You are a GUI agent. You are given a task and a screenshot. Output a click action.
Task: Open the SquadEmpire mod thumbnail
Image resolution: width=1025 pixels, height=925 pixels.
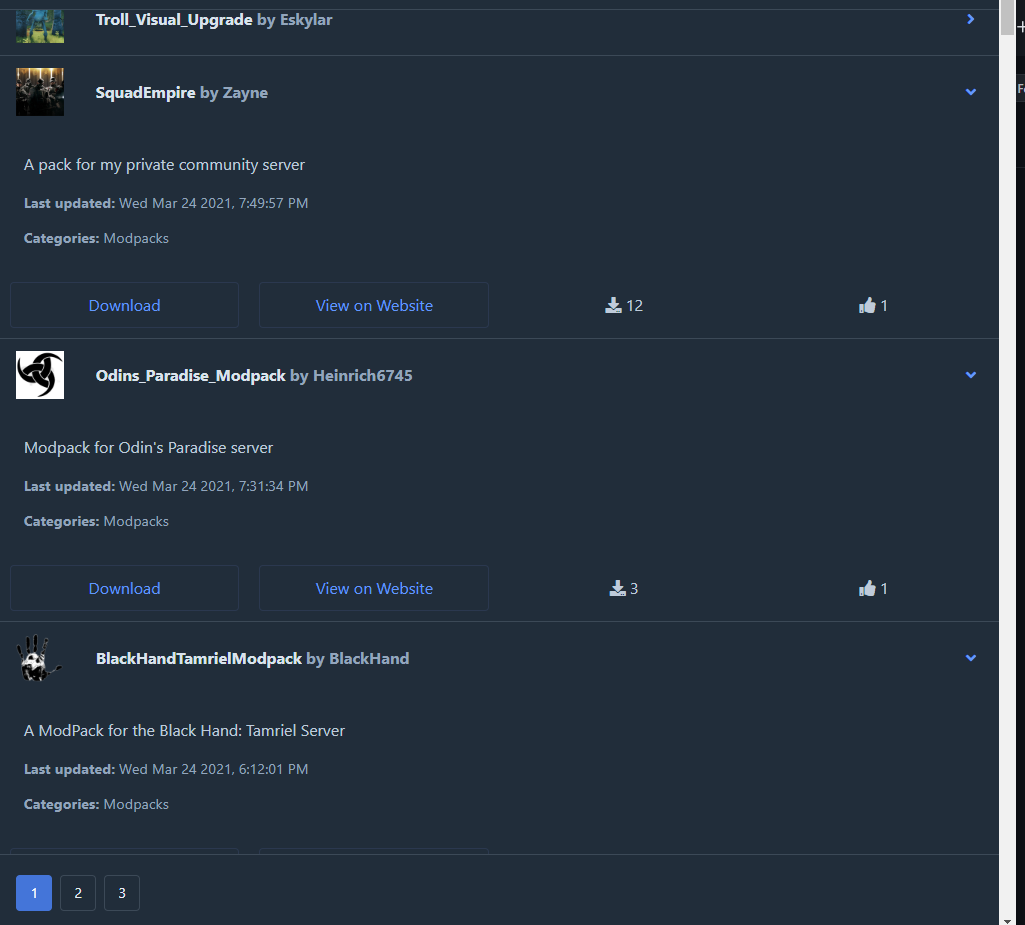tap(40, 92)
